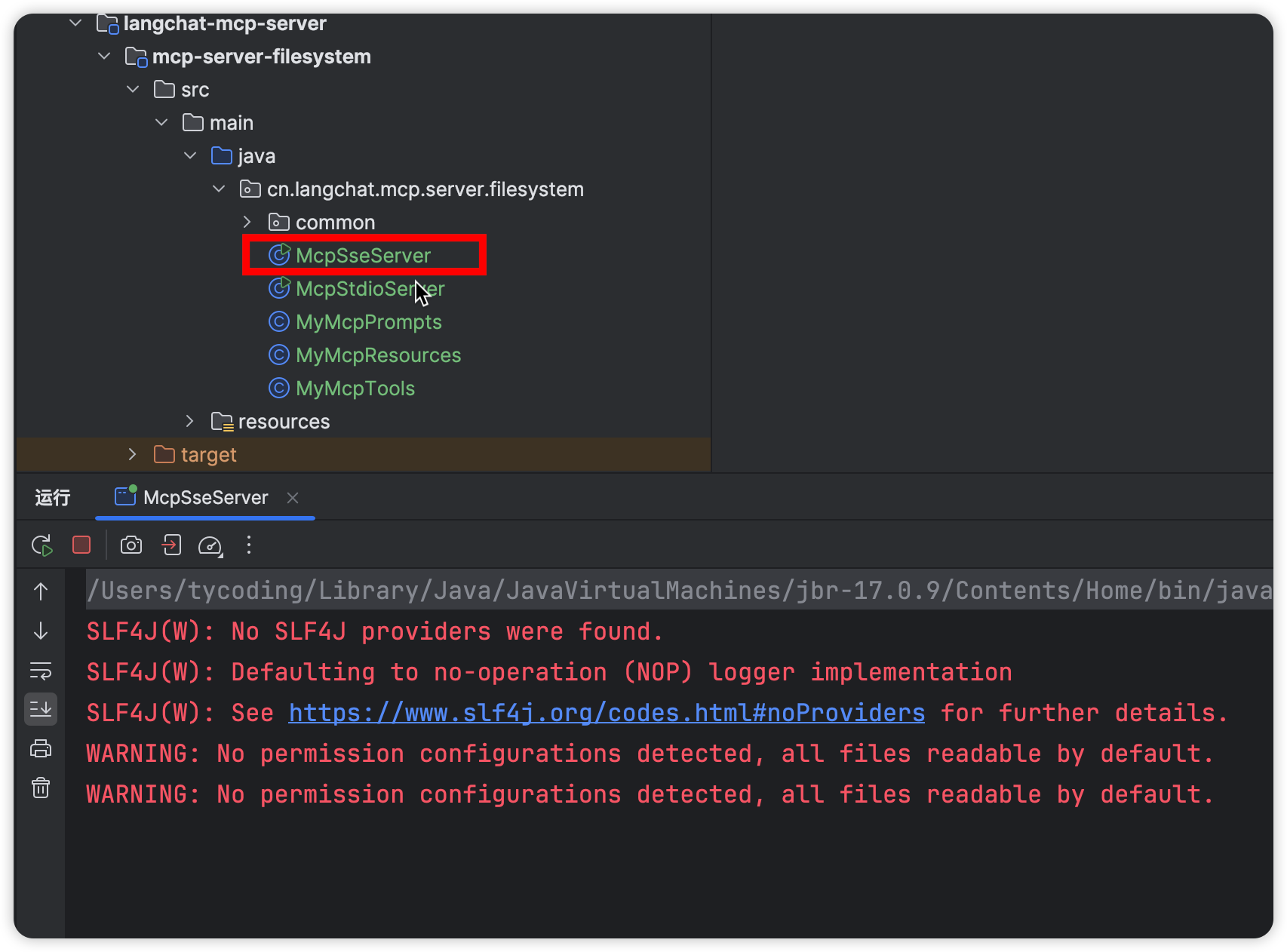Screen dimensions: 1287x952
Task: Toggle soft-wrap in console
Action: (41, 671)
